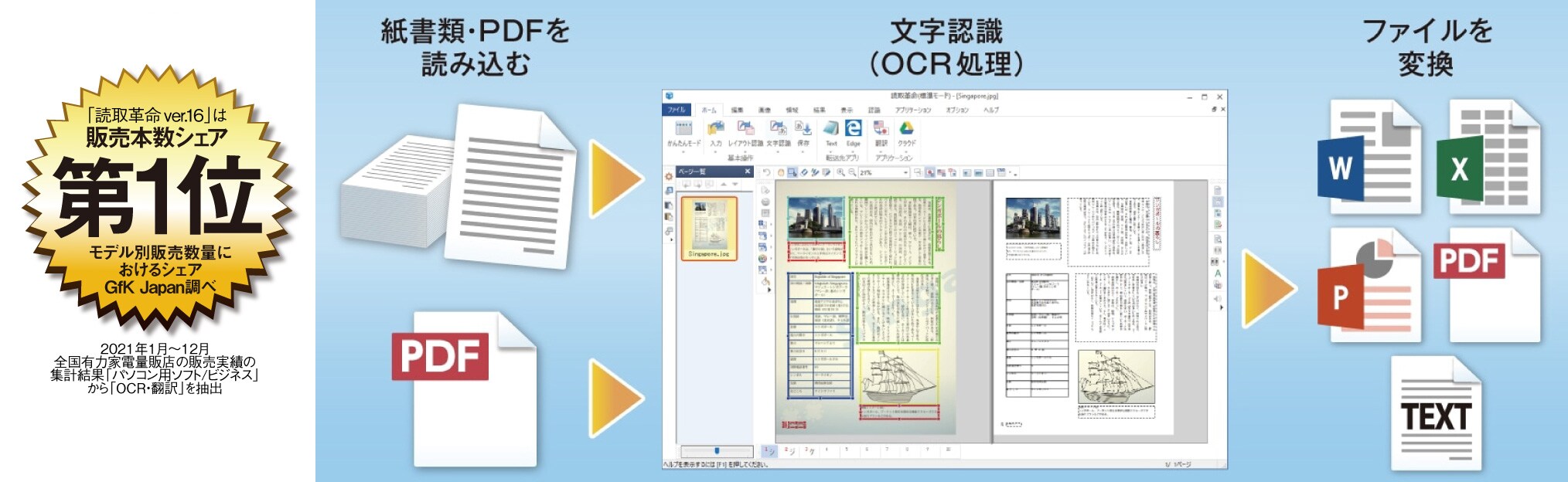Click the ship image in result pane
The image size is (1568, 482).
[x=1116, y=376]
